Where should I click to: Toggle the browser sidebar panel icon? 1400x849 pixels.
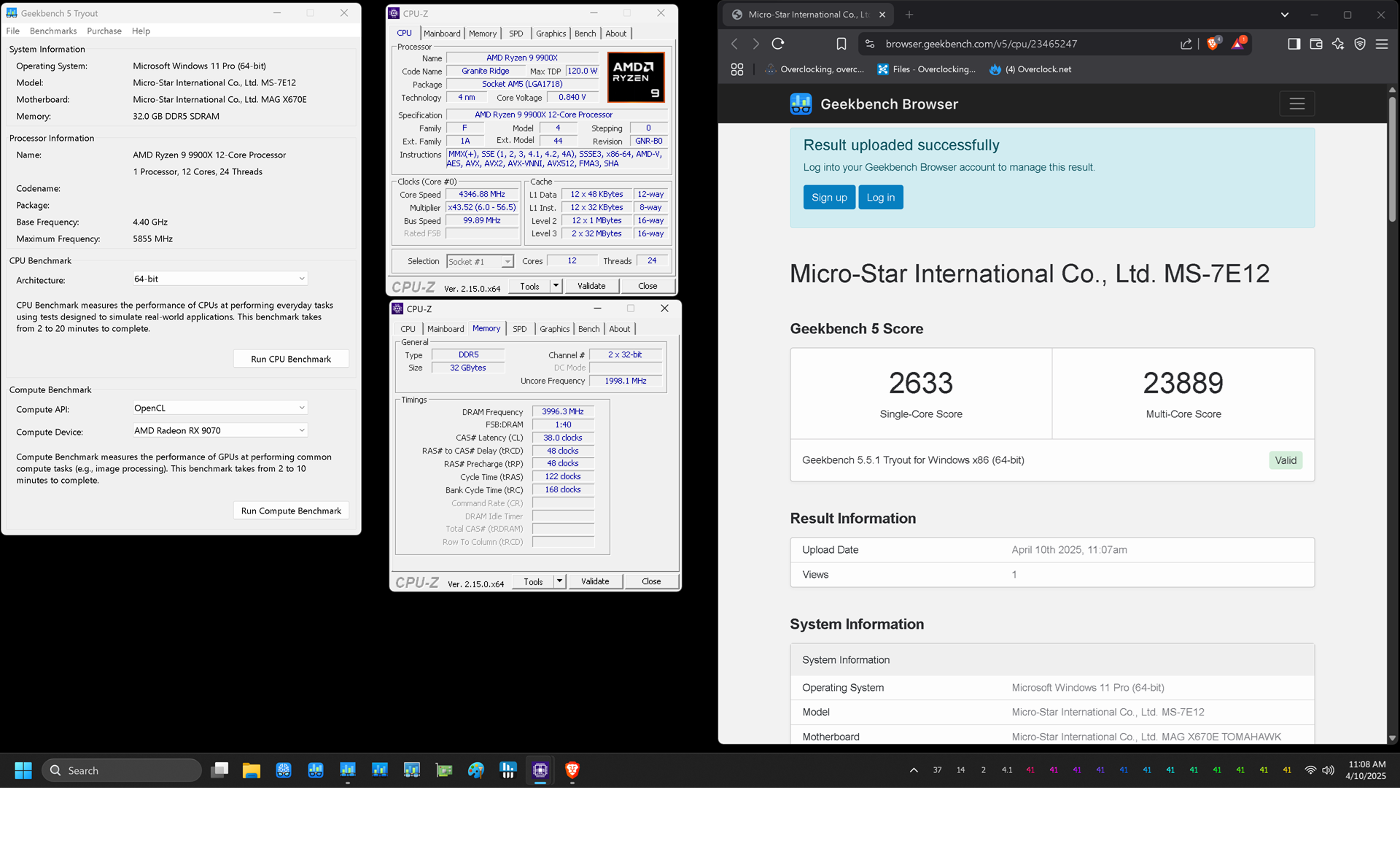click(1294, 44)
